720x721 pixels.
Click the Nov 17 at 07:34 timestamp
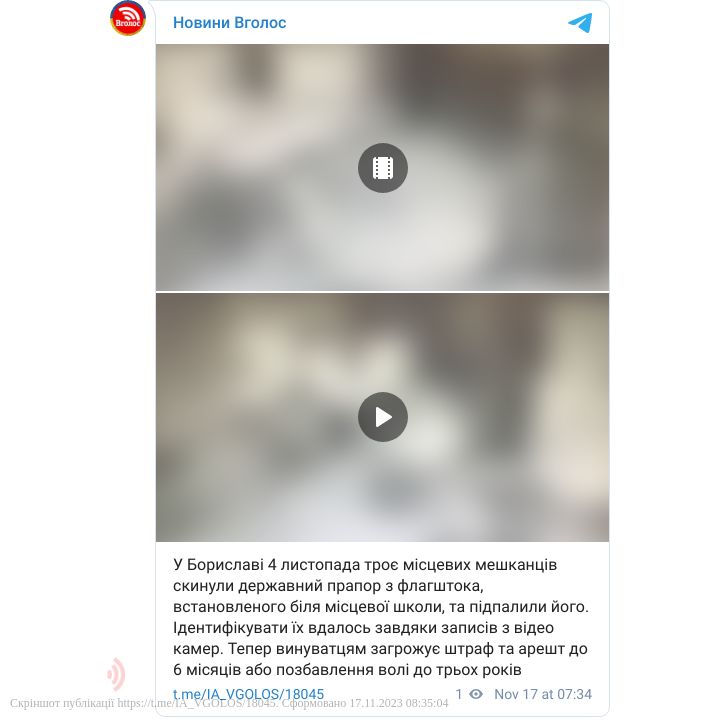pyautogui.click(x=543, y=694)
